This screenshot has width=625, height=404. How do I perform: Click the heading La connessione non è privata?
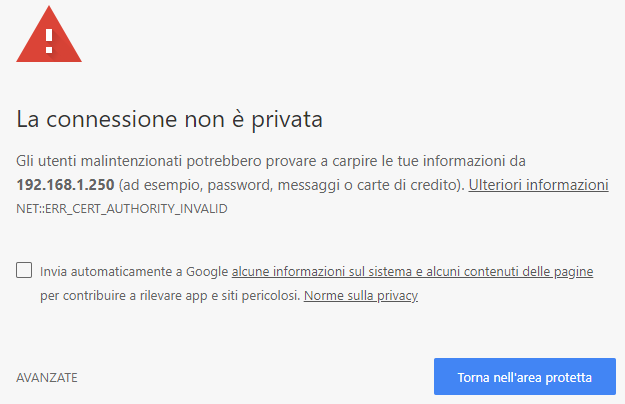click(169, 121)
